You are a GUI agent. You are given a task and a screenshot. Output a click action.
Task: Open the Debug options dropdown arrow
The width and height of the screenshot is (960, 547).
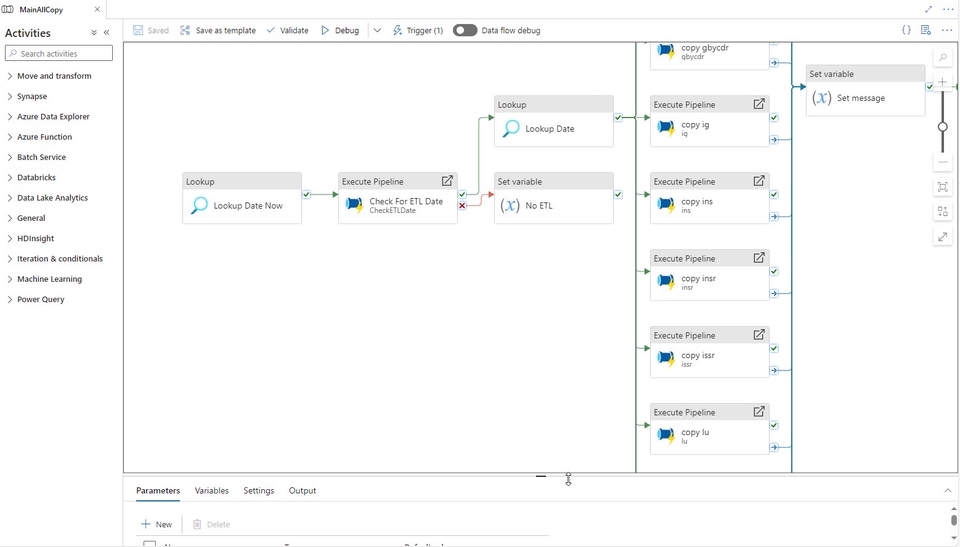[x=377, y=30]
